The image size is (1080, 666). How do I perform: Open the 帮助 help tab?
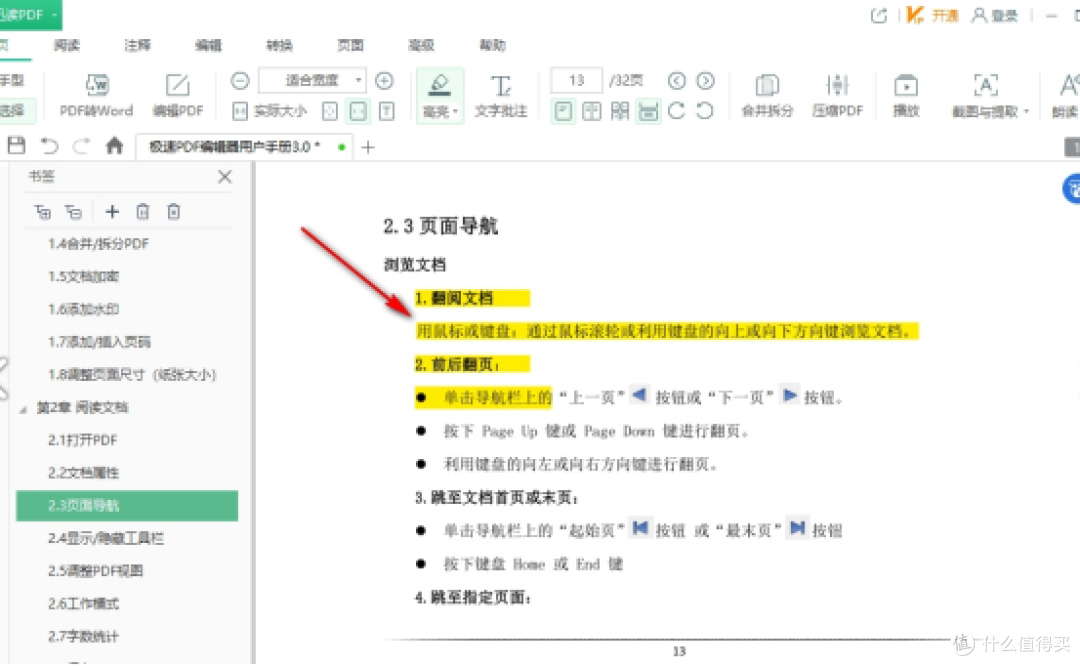tap(492, 45)
